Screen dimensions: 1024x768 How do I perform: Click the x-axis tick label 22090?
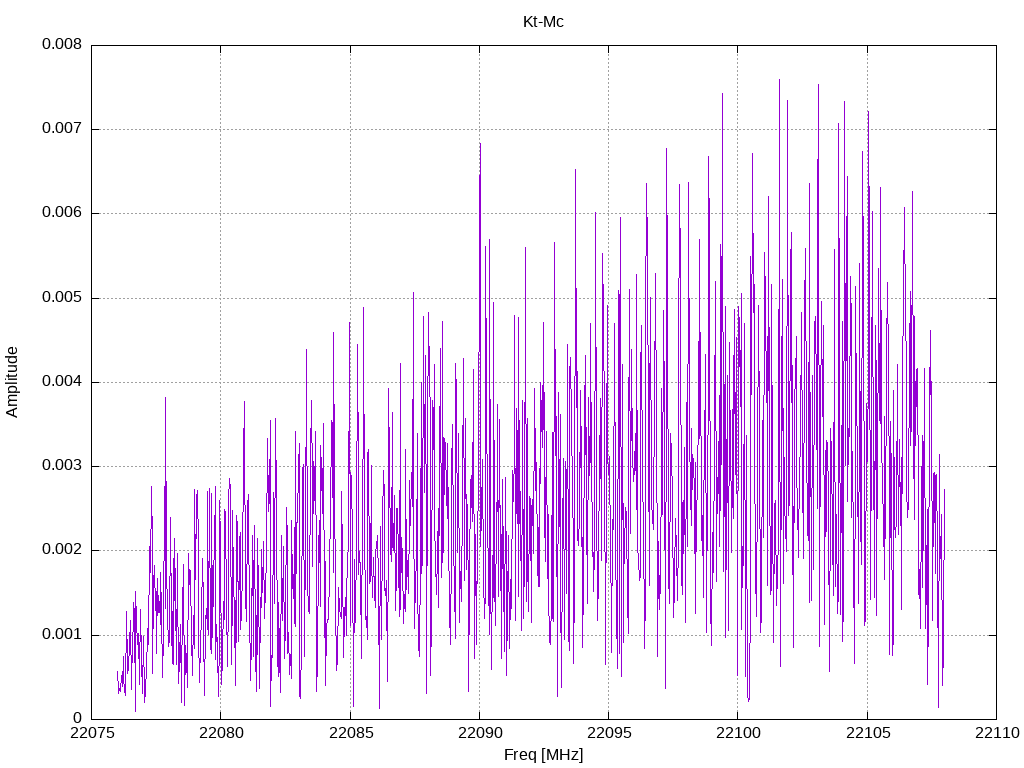(480, 733)
